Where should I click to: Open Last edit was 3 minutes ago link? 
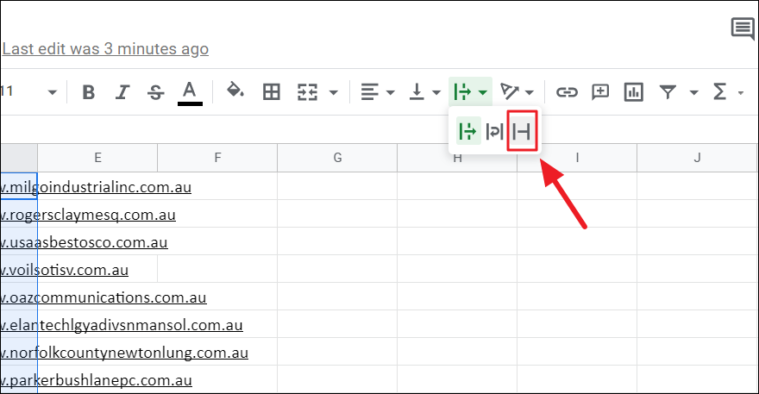tap(106, 49)
